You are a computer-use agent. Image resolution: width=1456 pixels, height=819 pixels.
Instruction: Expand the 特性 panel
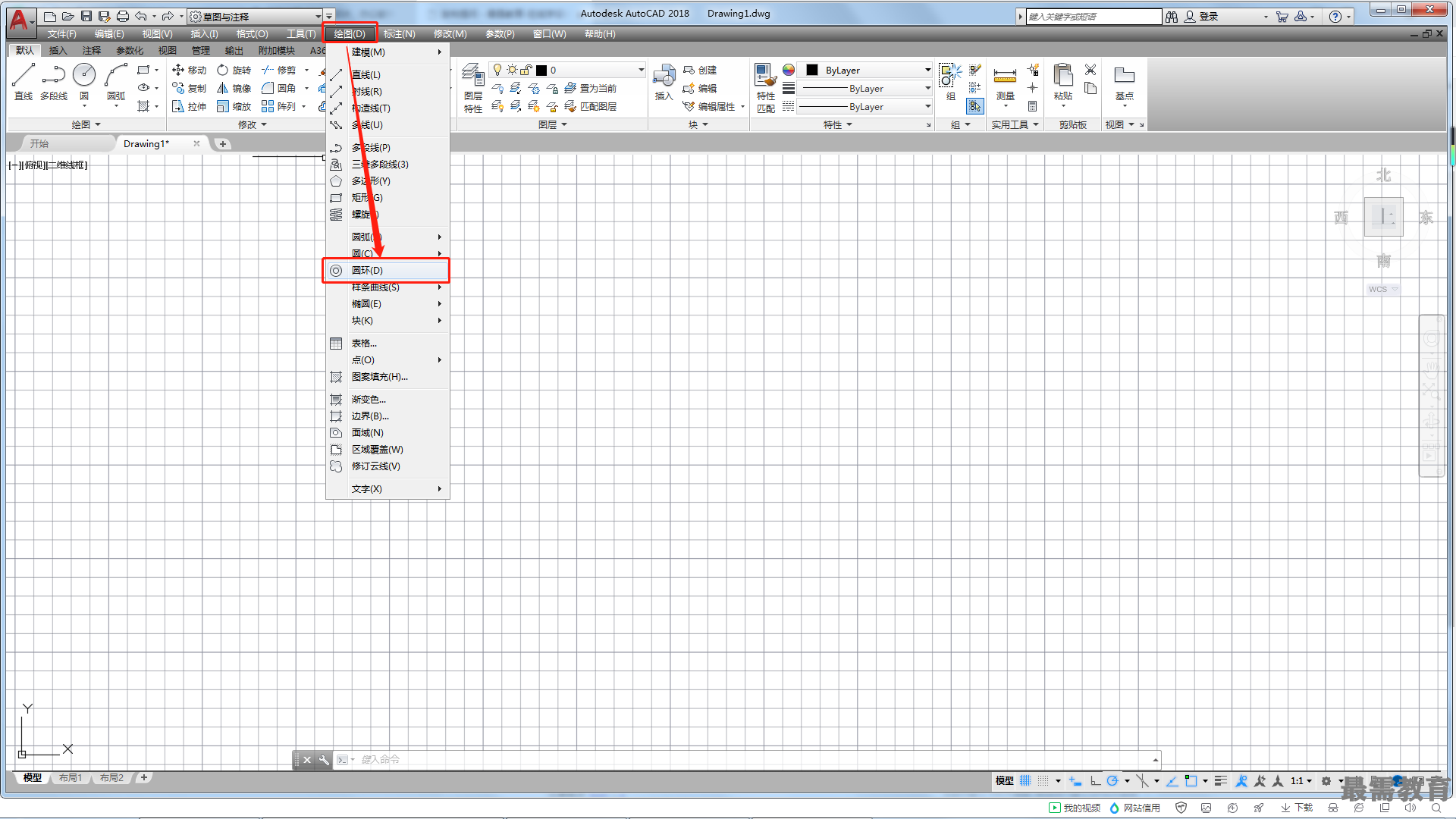tap(837, 124)
